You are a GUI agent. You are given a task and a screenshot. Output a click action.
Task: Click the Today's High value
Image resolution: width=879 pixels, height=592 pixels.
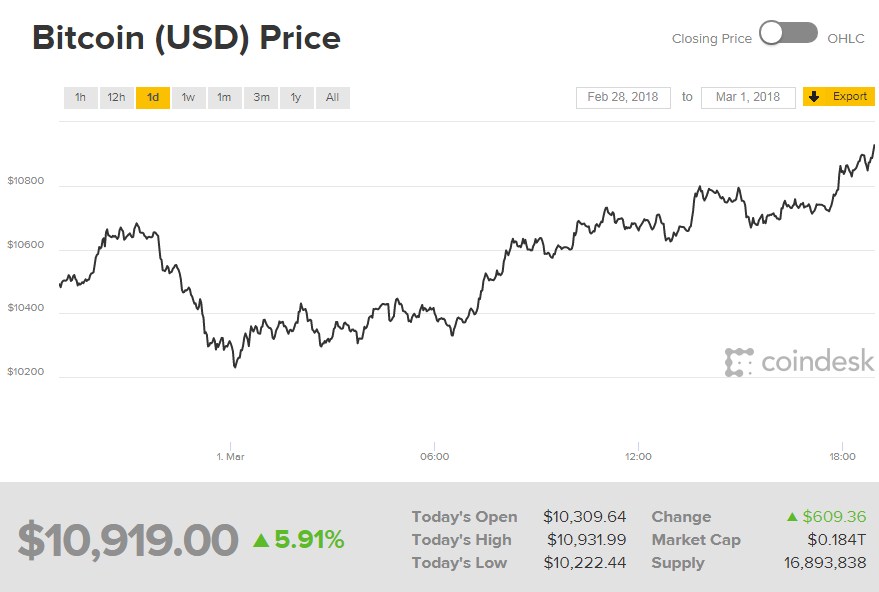[x=588, y=539]
